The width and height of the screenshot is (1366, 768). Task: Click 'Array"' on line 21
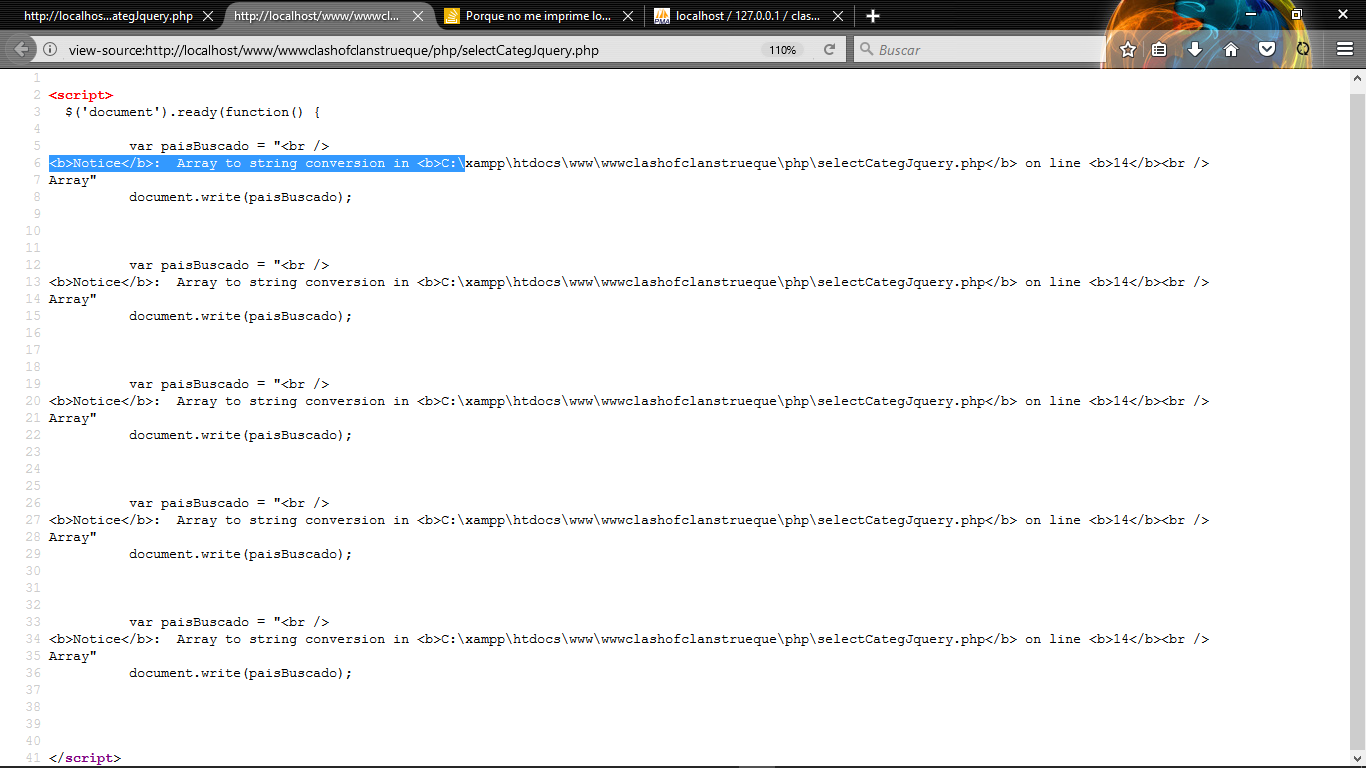coord(73,418)
